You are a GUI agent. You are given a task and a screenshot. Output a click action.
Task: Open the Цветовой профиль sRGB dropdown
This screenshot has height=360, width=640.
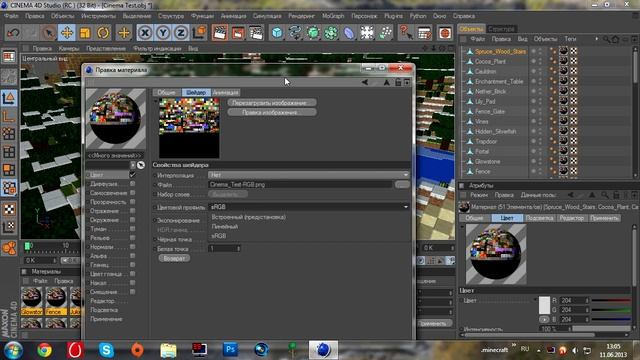(309, 207)
